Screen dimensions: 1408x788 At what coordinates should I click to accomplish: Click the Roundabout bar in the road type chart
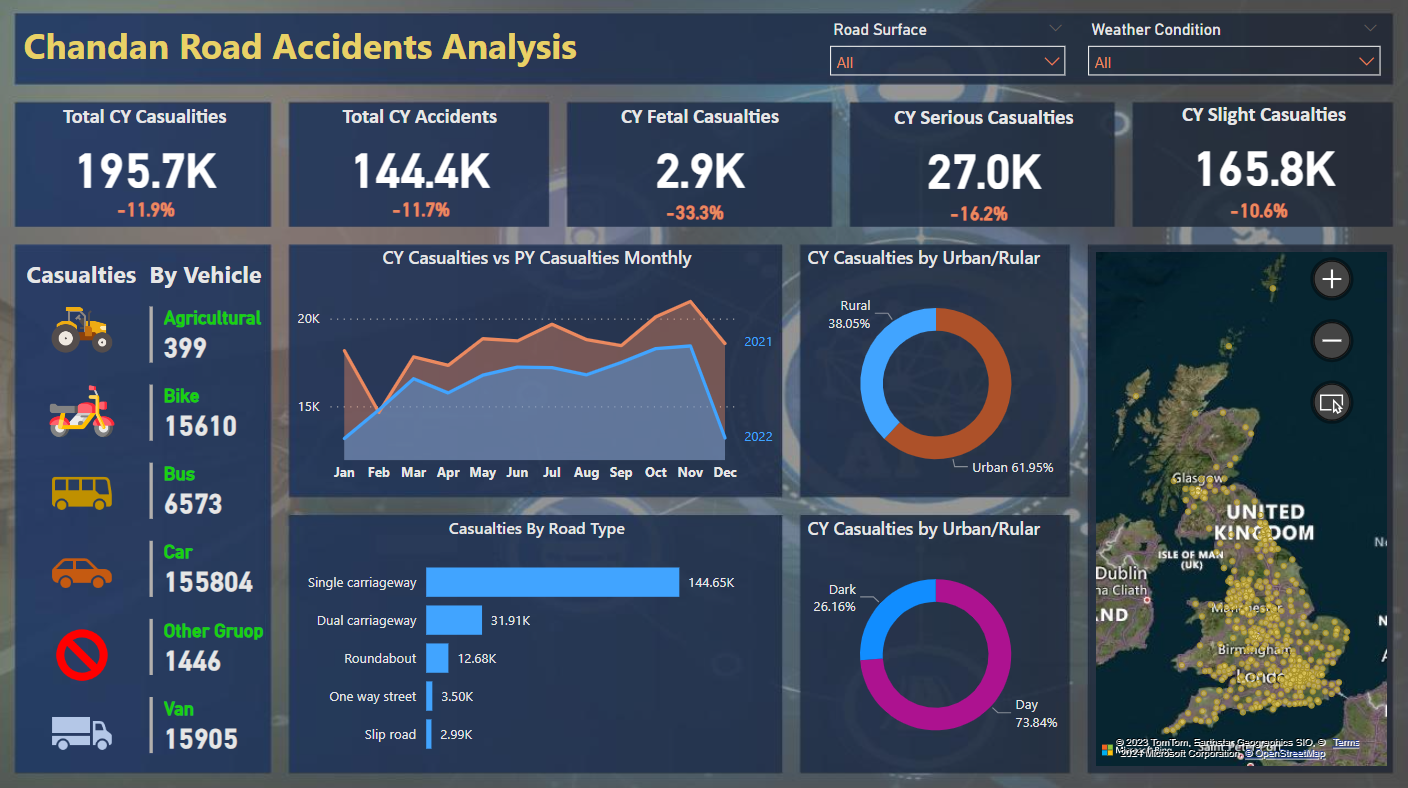pyautogui.click(x=437, y=658)
